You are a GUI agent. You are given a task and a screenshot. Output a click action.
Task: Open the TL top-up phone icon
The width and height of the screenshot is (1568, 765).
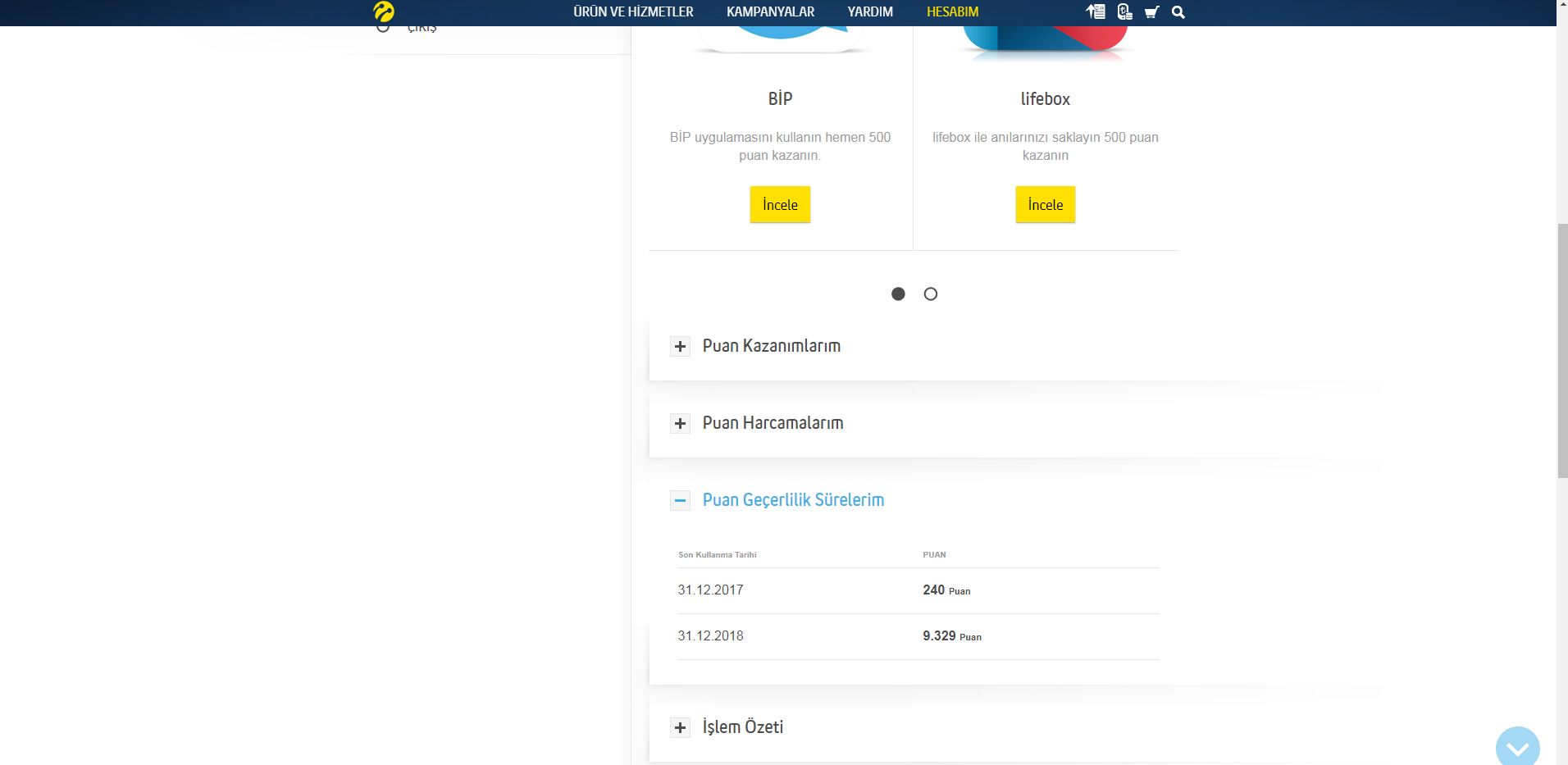pos(1124,11)
